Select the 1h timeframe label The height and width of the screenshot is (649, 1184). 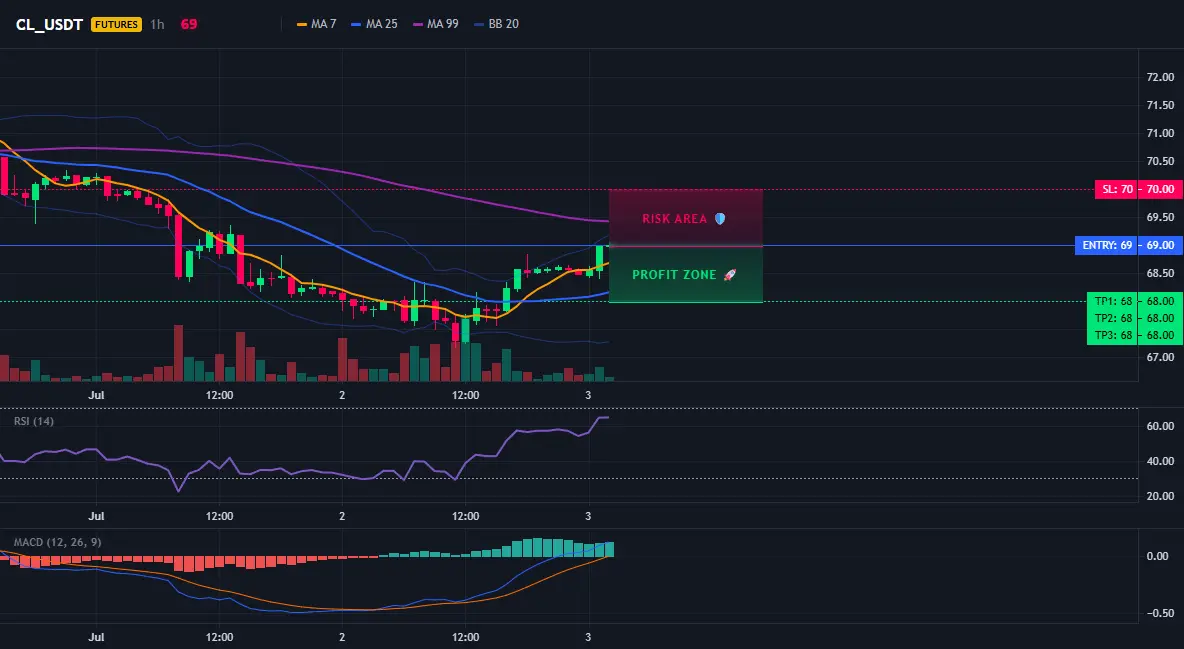point(157,24)
